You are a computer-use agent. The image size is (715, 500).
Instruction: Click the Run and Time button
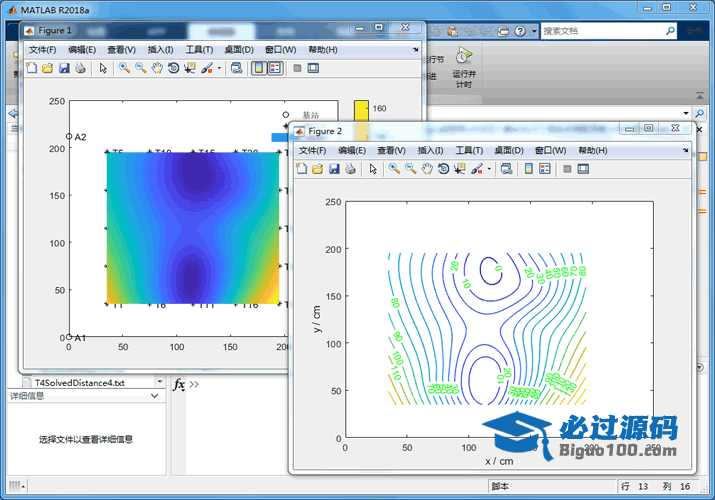463,66
